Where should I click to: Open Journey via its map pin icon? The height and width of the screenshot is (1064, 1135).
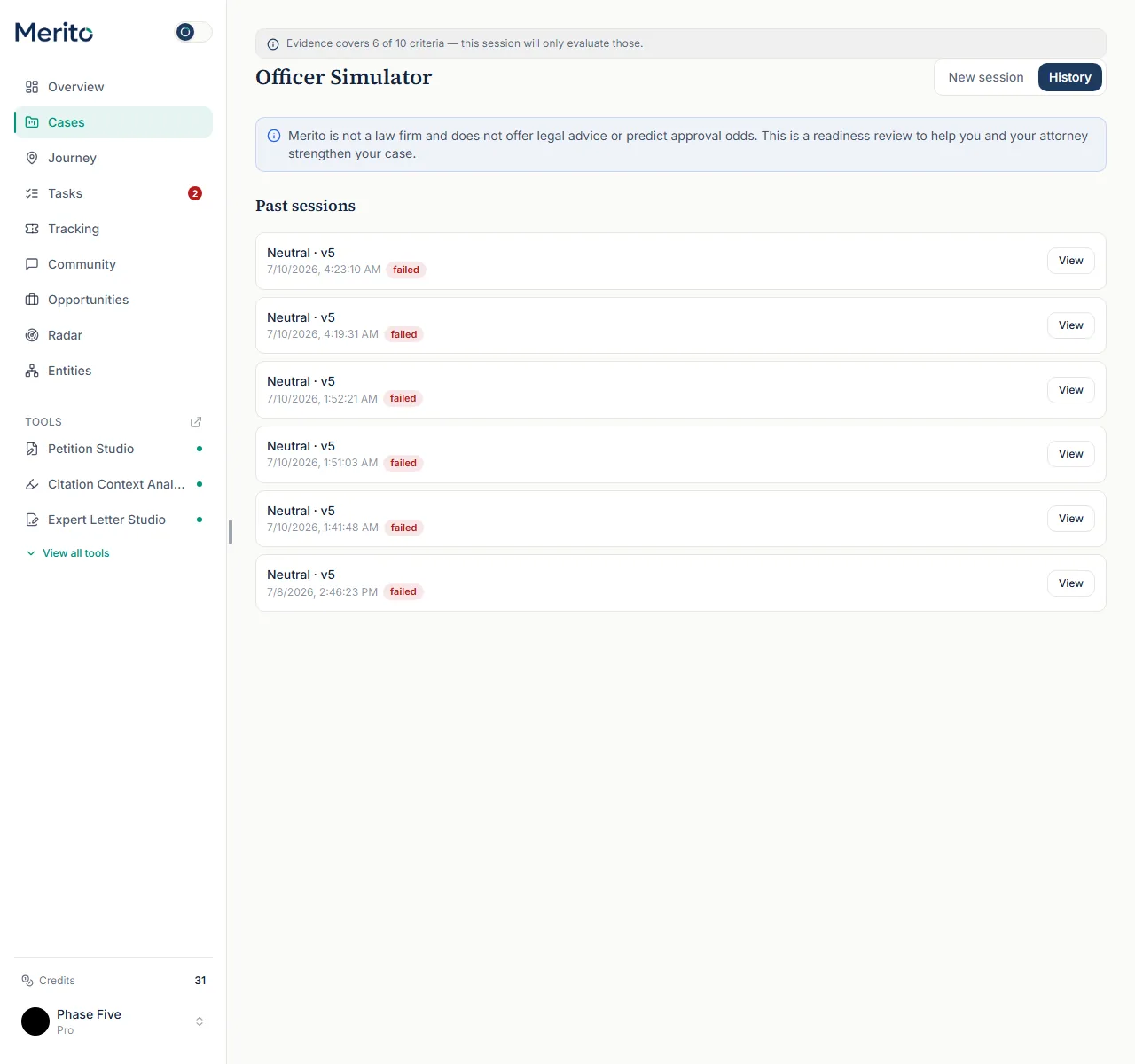(x=32, y=158)
